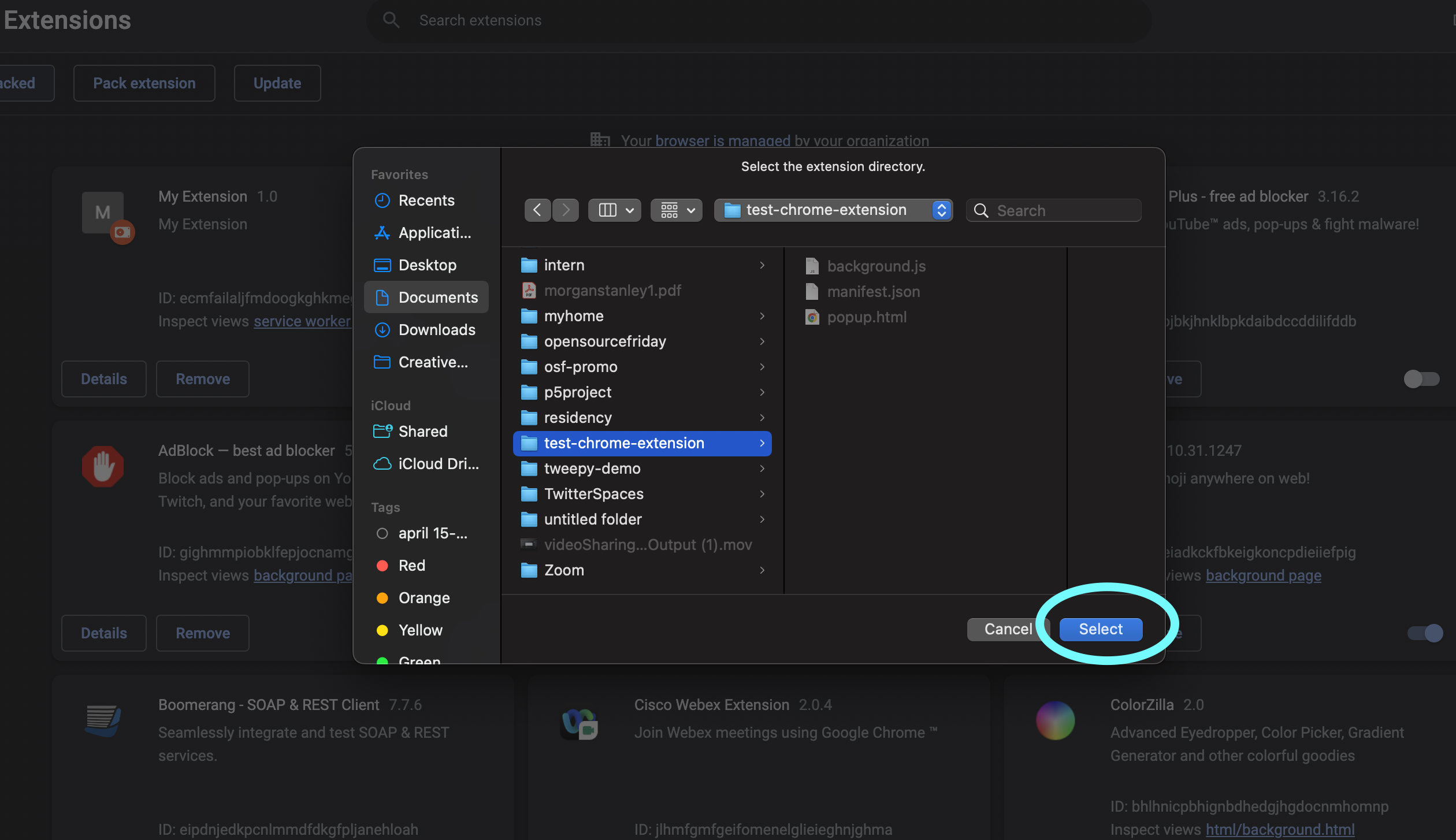
Task: Open iCloud Drive in the sidebar
Action: point(438,463)
